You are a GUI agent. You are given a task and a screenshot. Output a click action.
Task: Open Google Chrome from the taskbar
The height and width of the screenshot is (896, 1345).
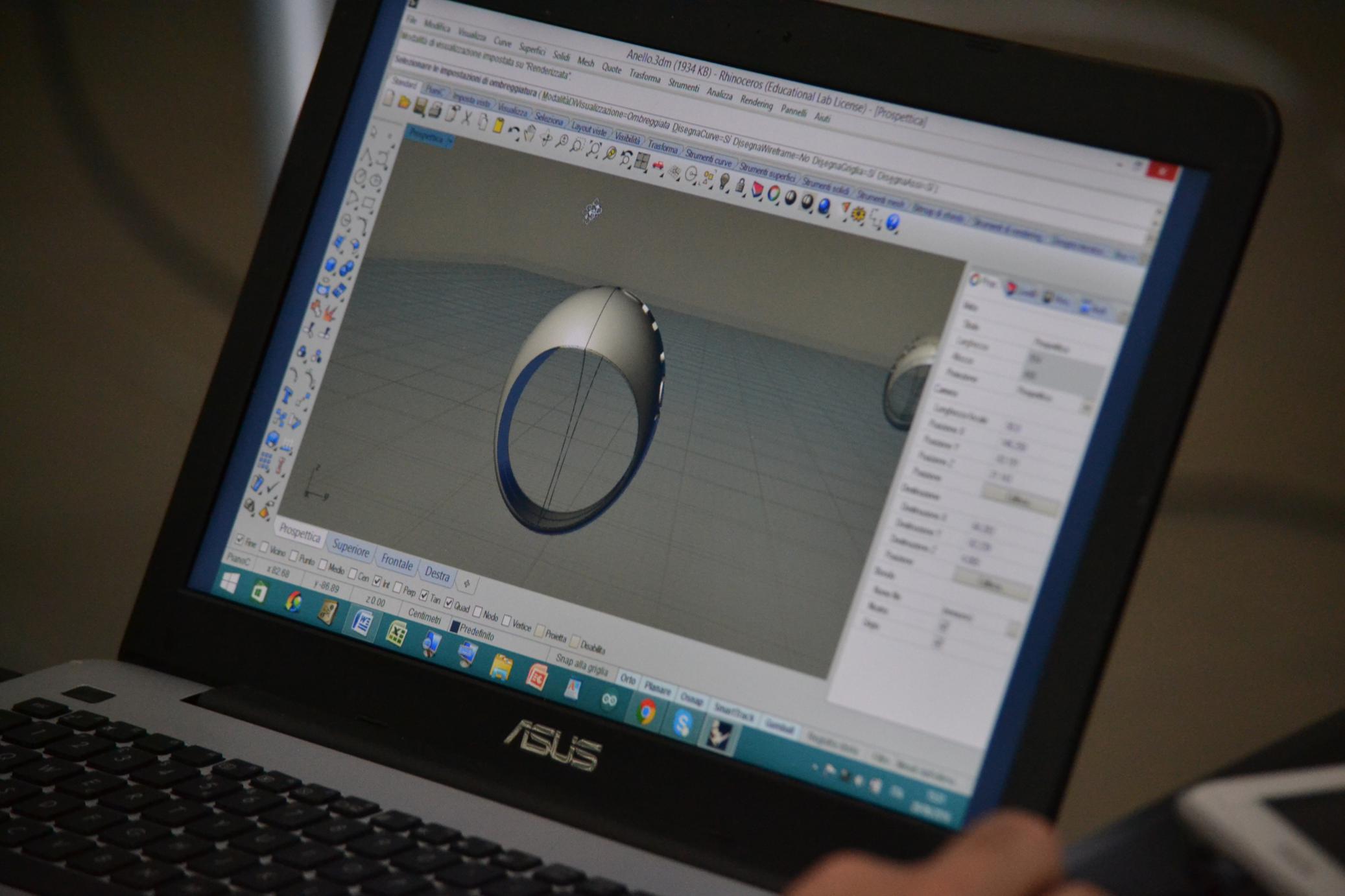646,712
